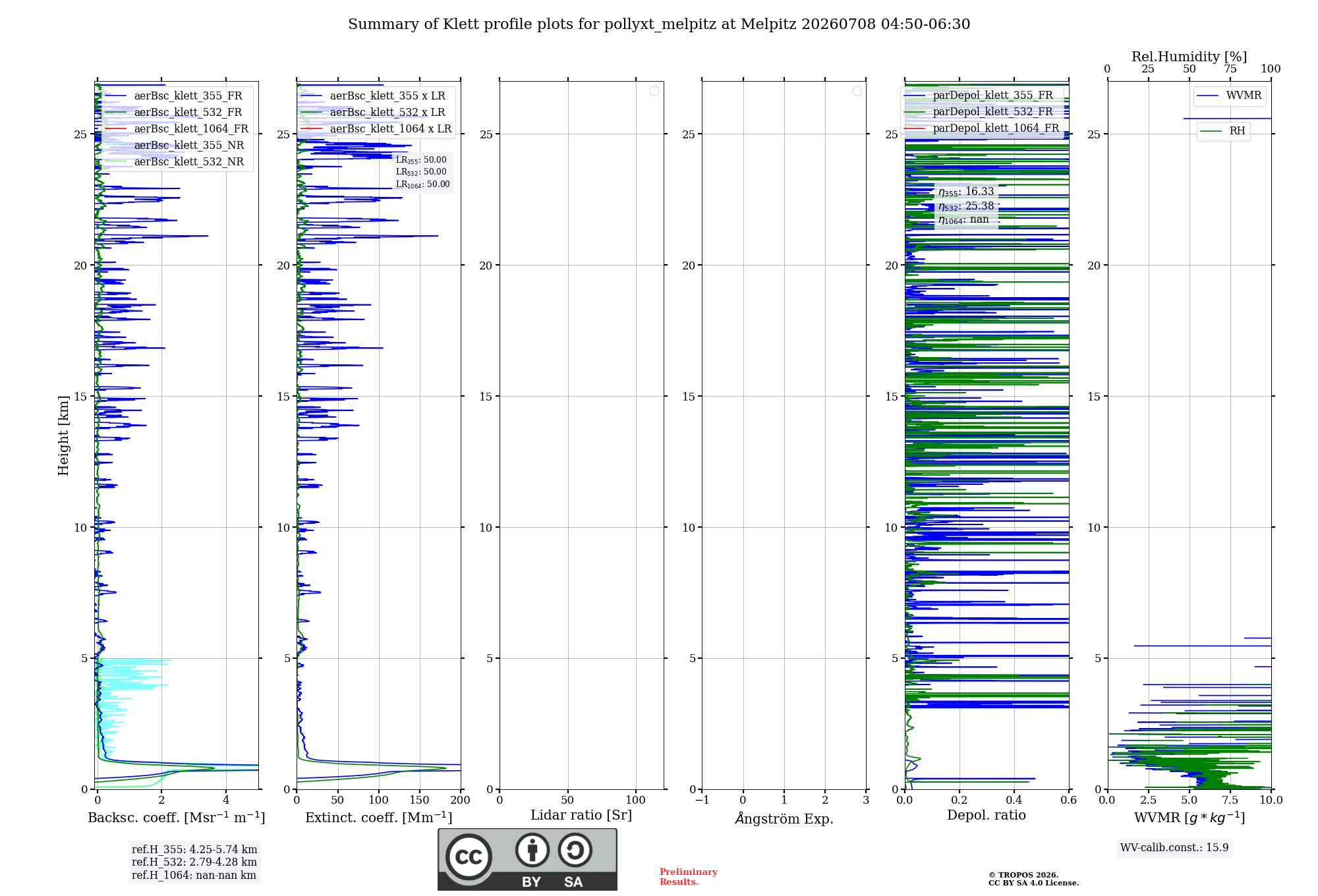Viewport: 1318px width, 896px height.
Task: Click the BY attribution person icon
Action: coord(532,850)
